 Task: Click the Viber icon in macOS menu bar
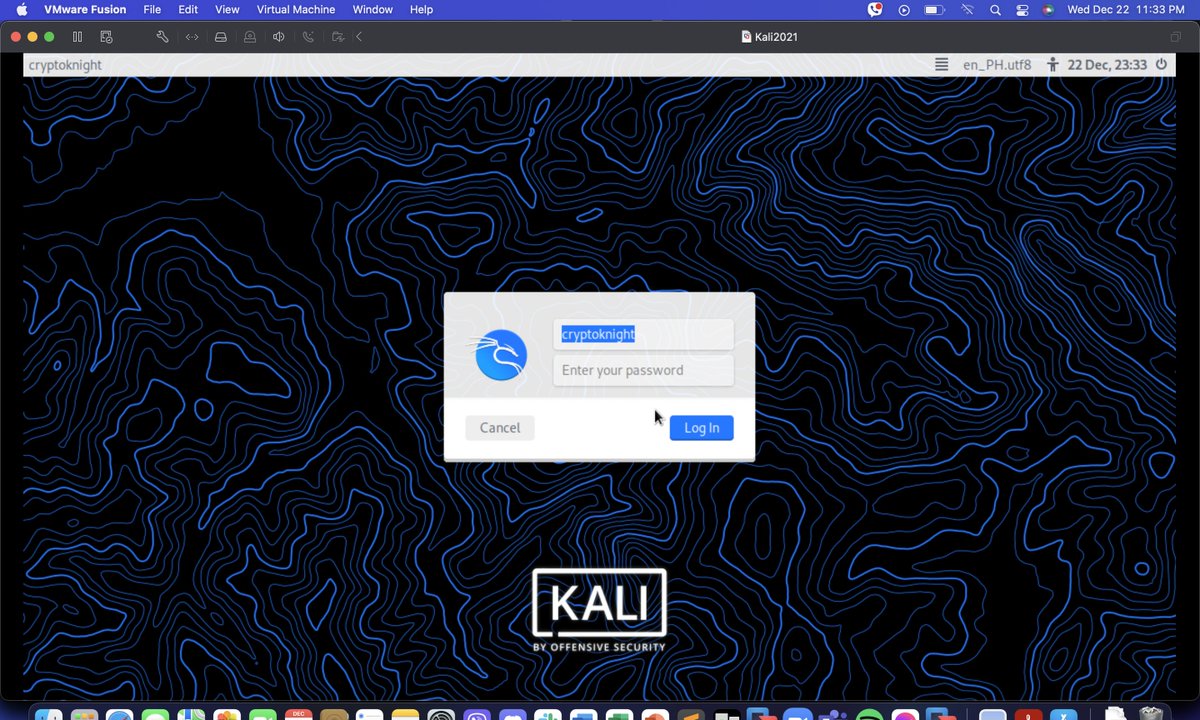coord(875,9)
